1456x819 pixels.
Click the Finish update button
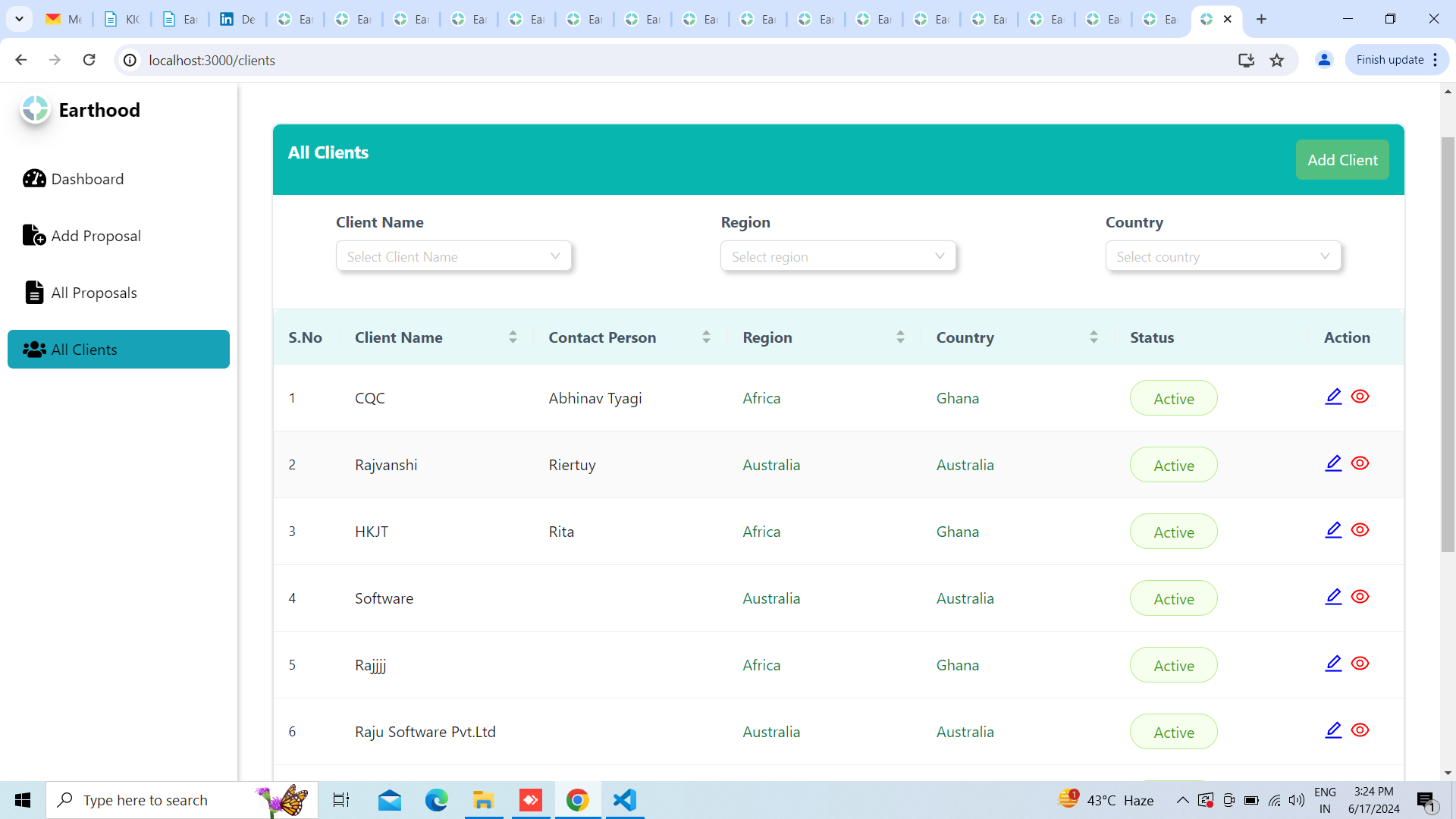click(1389, 60)
